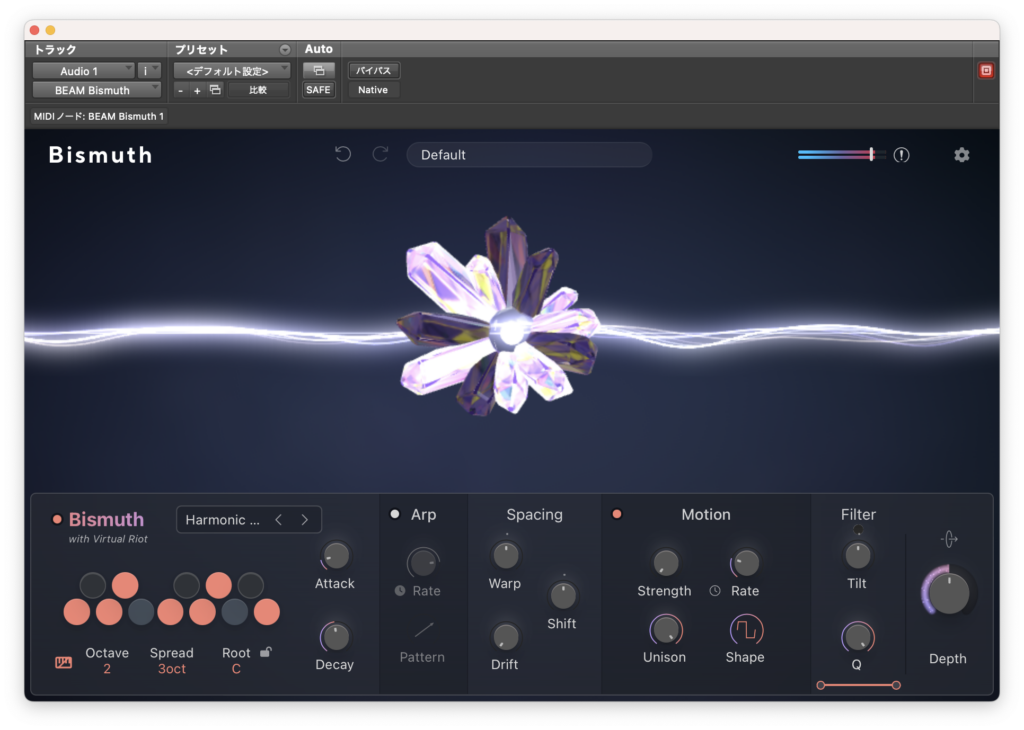Click the Native format button
1024x730 pixels.
pyautogui.click(x=373, y=90)
